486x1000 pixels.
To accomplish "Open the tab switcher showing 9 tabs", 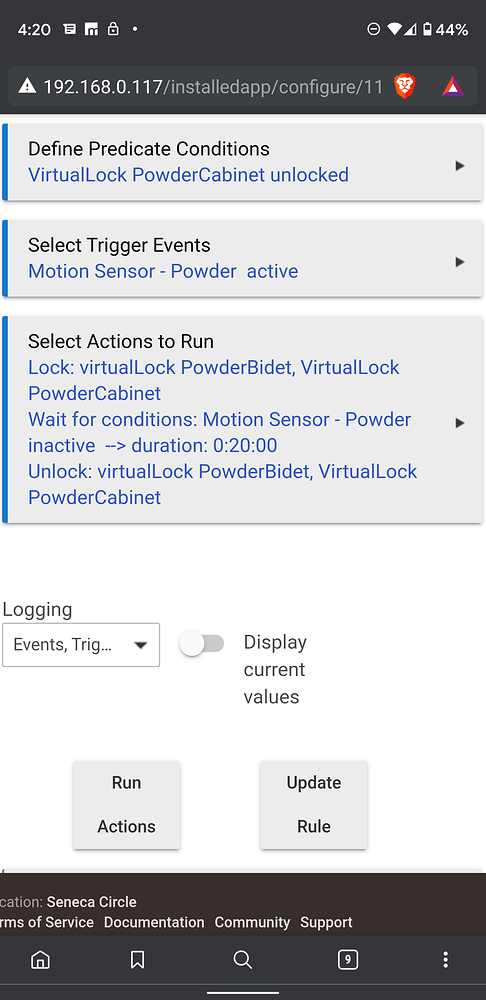I will click(348, 959).
